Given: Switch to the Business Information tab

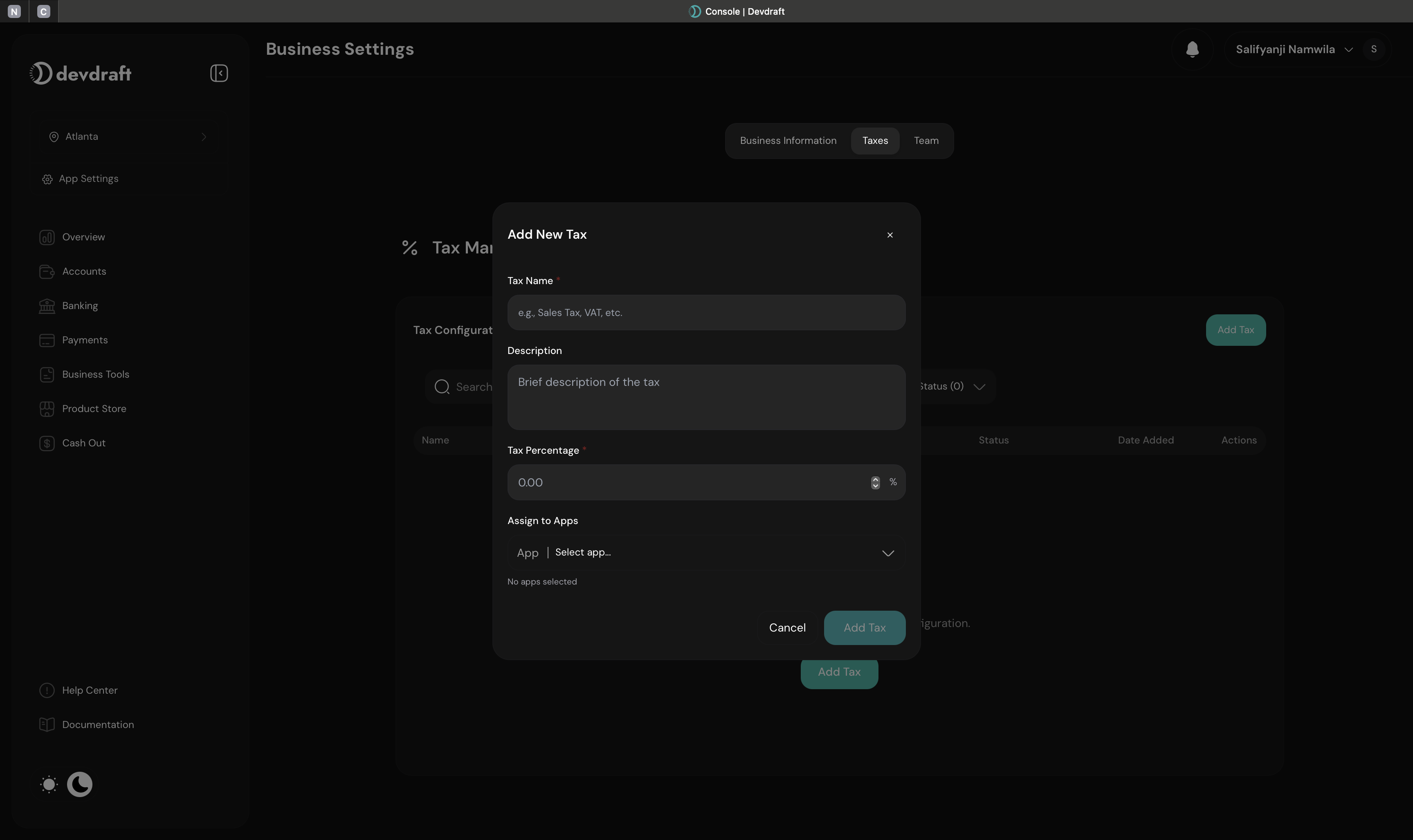Looking at the screenshot, I should [x=788, y=140].
